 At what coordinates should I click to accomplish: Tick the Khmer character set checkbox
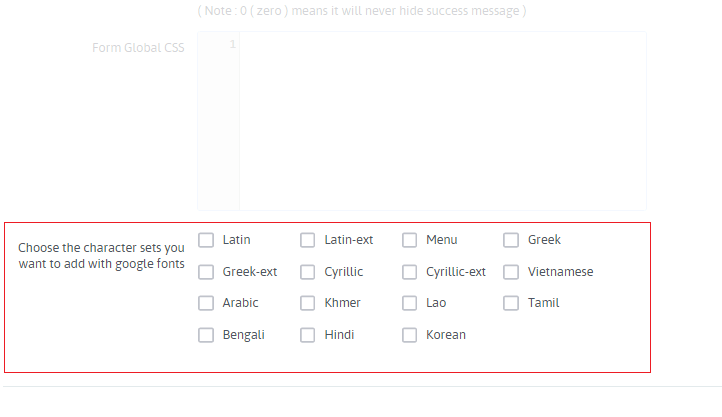tap(308, 303)
